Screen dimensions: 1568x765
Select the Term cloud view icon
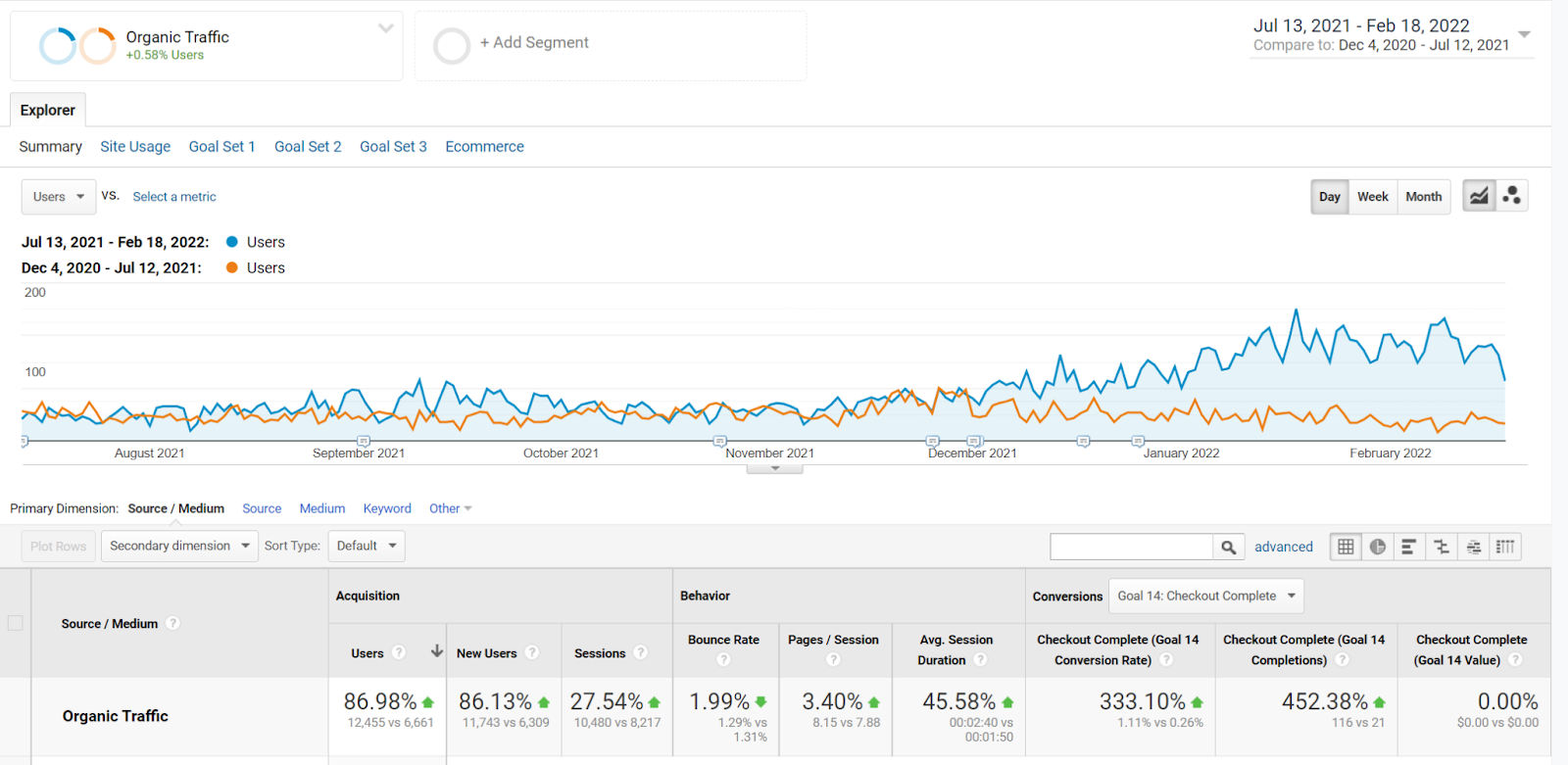pos(1474,547)
